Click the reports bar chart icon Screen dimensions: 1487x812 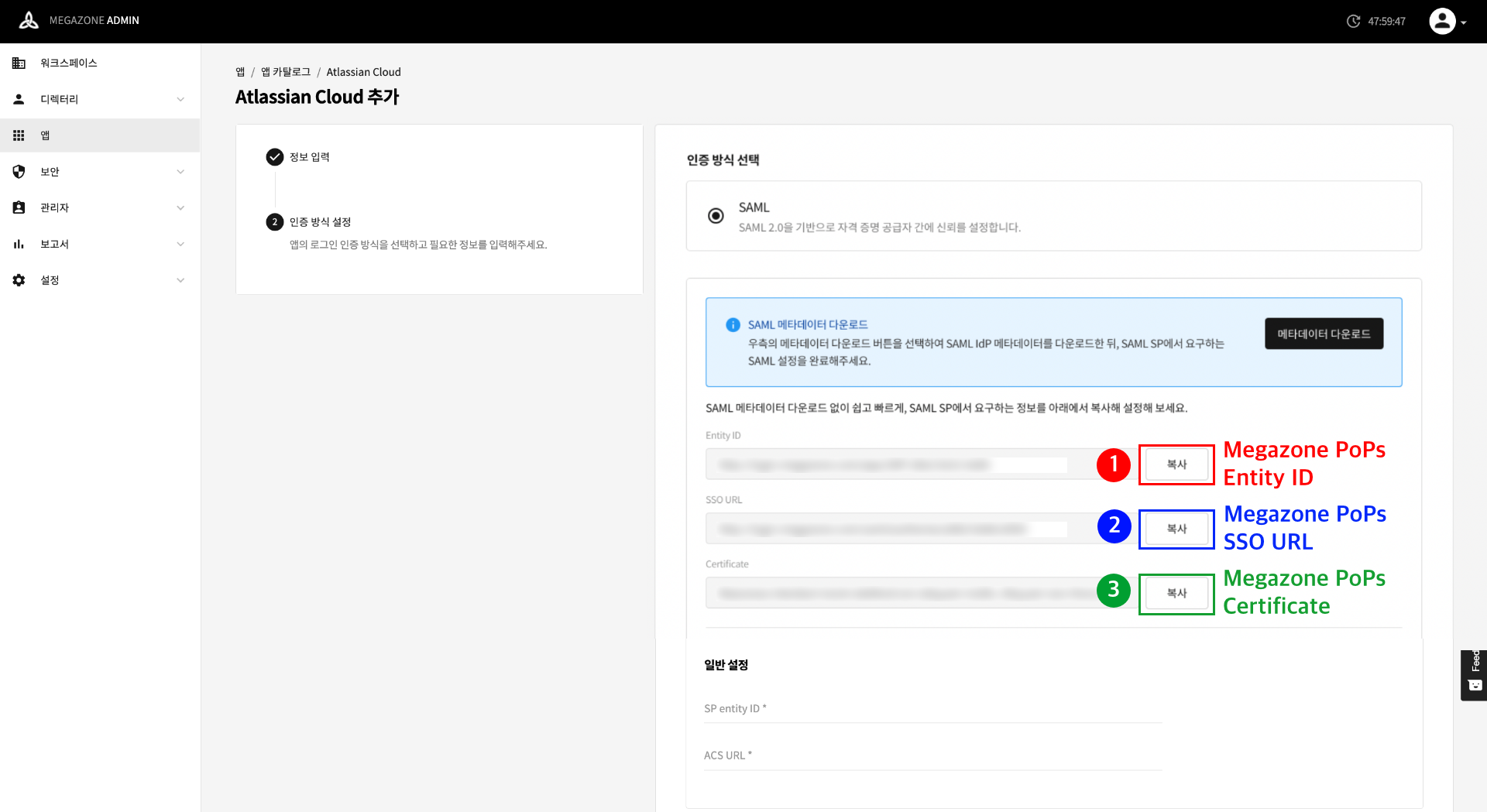pyautogui.click(x=19, y=244)
